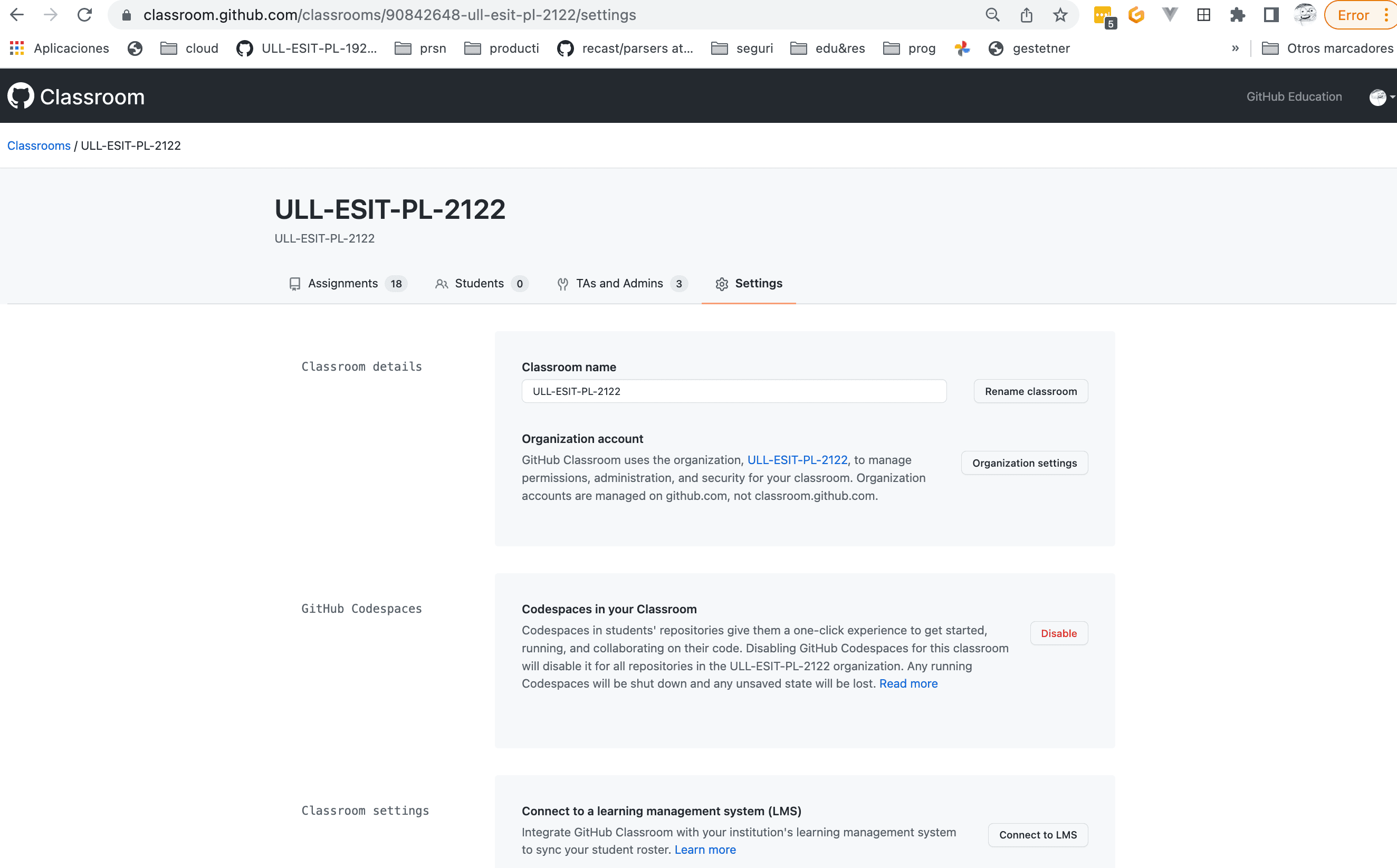The image size is (1397, 868).
Task: Click the Classroom name text field
Action: pos(733,391)
